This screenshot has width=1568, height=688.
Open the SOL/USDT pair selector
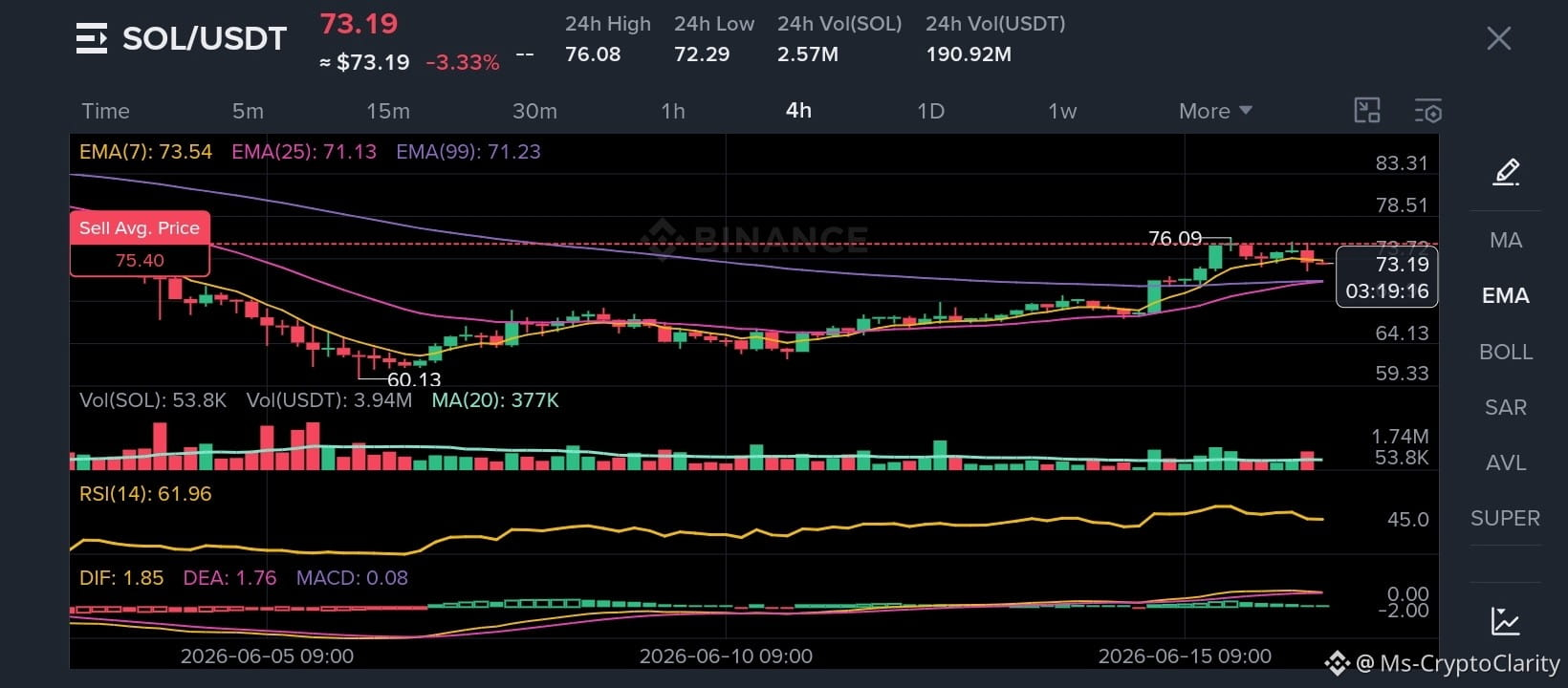(x=205, y=38)
